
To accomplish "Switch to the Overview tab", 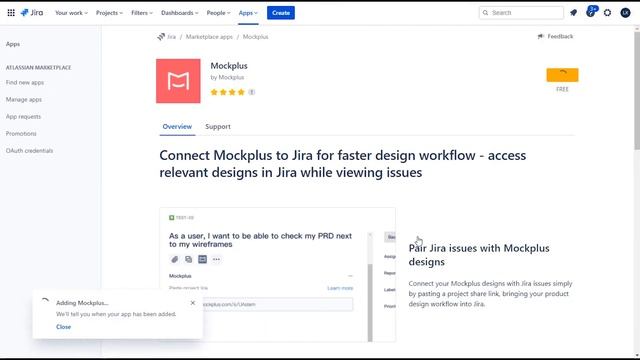I will coord(177,127).
